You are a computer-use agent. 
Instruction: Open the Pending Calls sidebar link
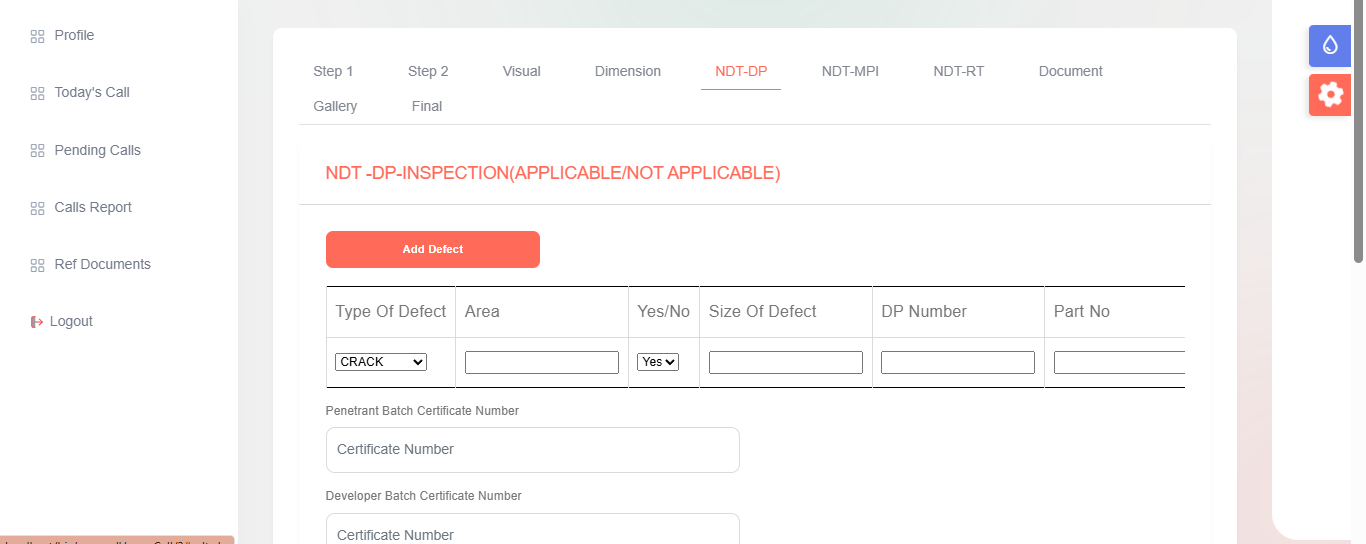pyautogui.click(x=97, y=150)
